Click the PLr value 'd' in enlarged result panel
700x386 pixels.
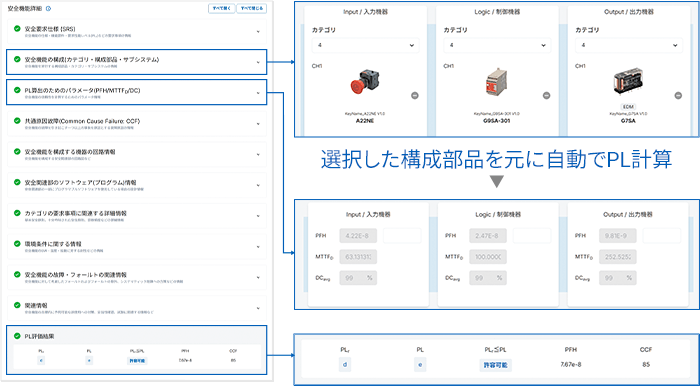pos(345,365)
